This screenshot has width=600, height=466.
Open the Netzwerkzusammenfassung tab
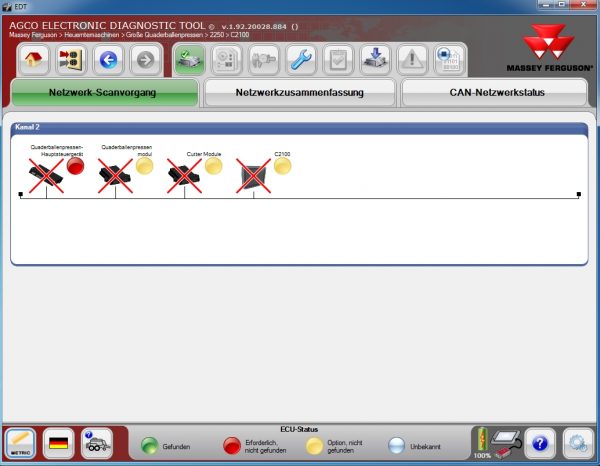(300, 93)
